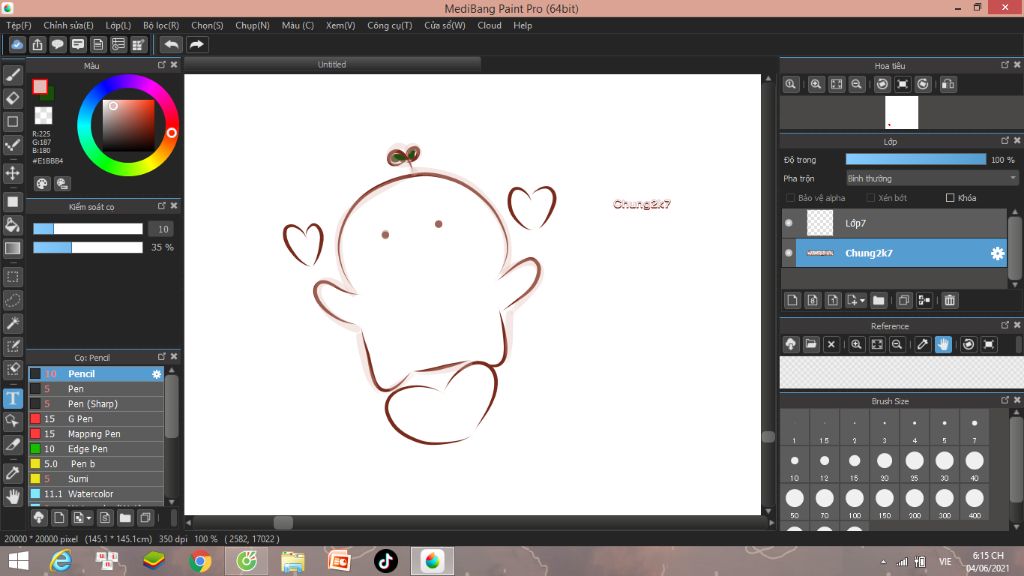Select the Brush tool in left toolbar

point(12,75)
